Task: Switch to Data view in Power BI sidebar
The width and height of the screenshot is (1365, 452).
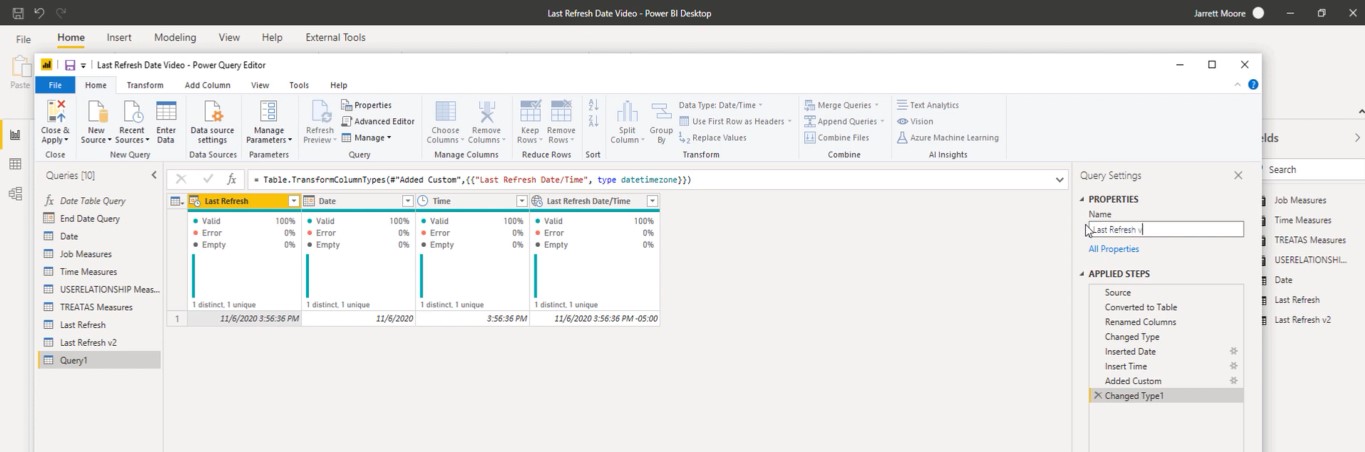Action: [x=15, y=164]
